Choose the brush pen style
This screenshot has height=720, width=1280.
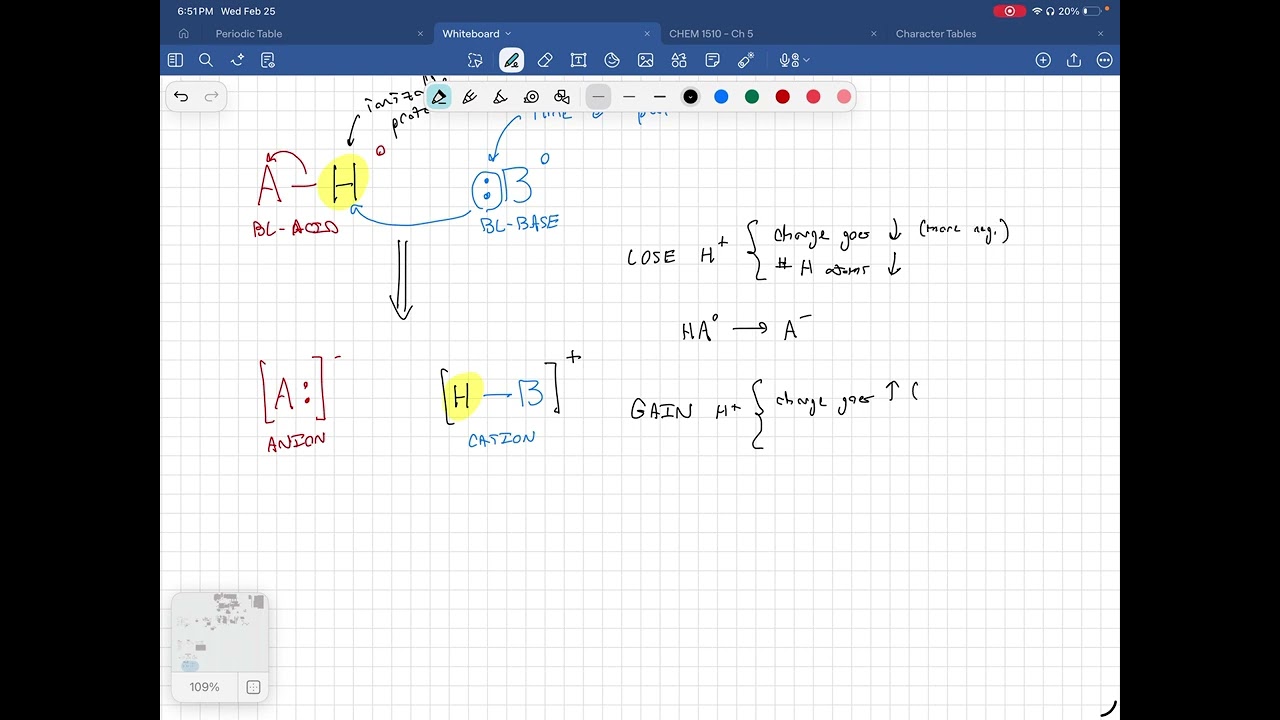point(470,97)
